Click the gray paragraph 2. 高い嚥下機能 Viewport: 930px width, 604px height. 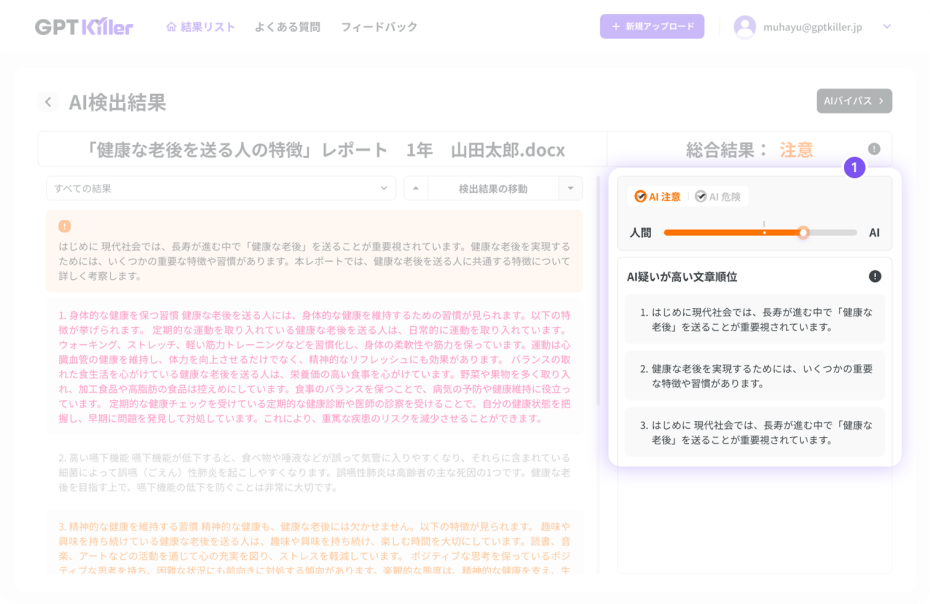coord(314,472)
